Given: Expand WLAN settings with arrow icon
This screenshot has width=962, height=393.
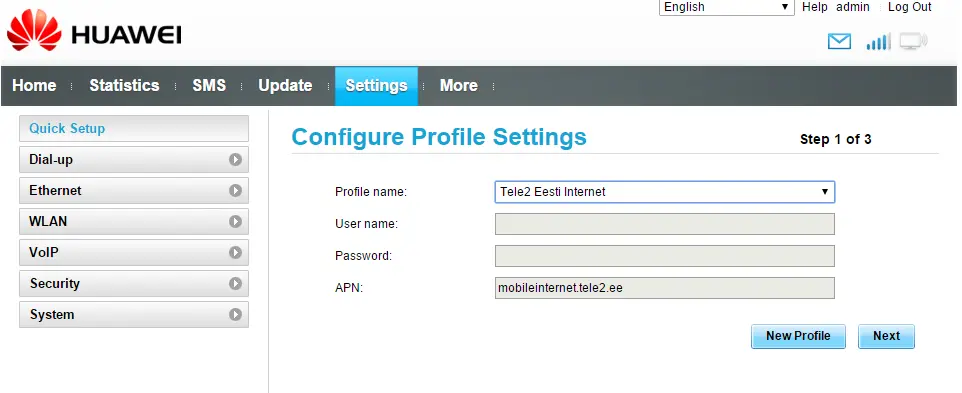Looking at the screenshot, I should point(235,221).
